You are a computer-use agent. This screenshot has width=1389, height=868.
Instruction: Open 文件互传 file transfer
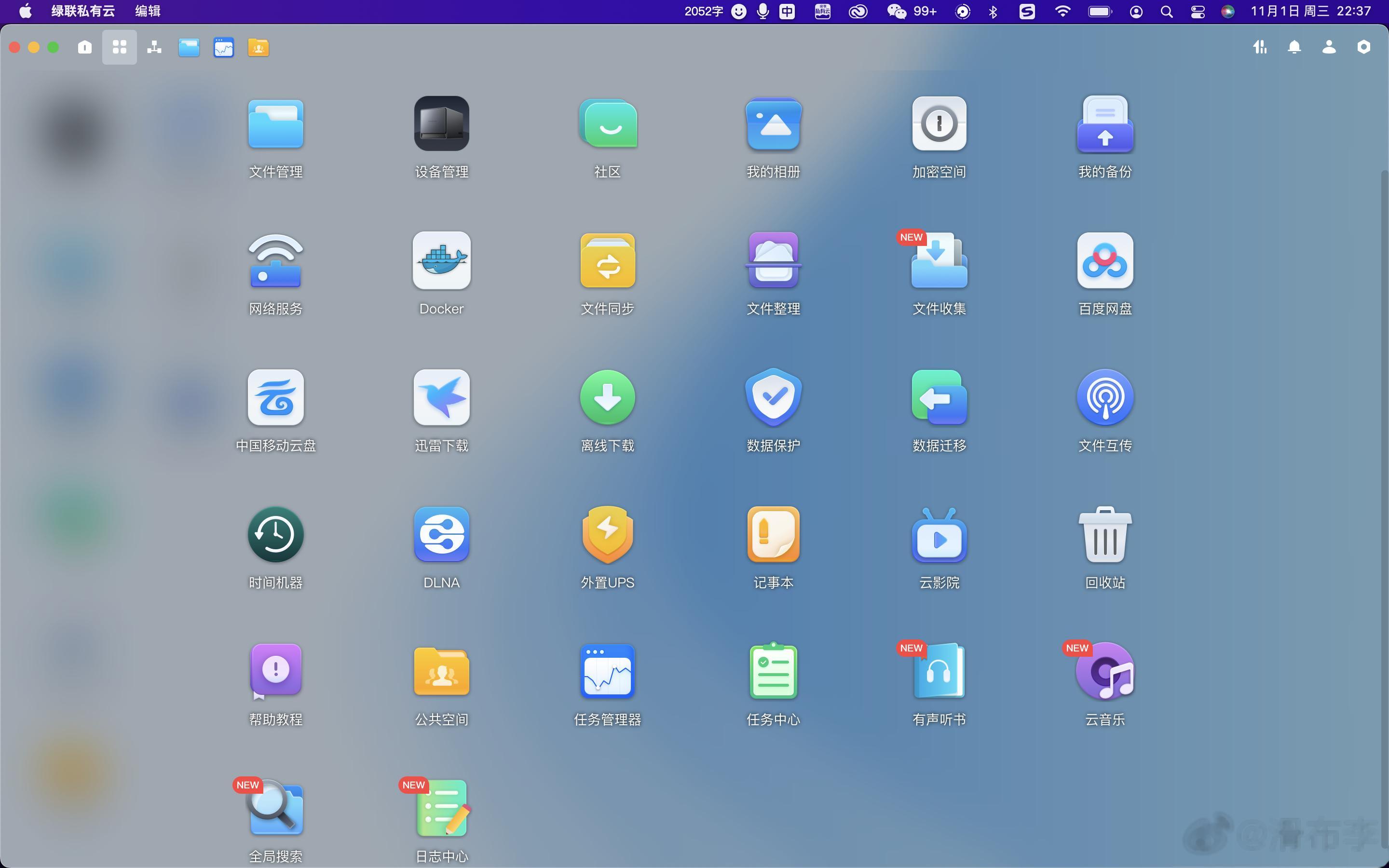pyautogui.click(x=1105, y=397)
